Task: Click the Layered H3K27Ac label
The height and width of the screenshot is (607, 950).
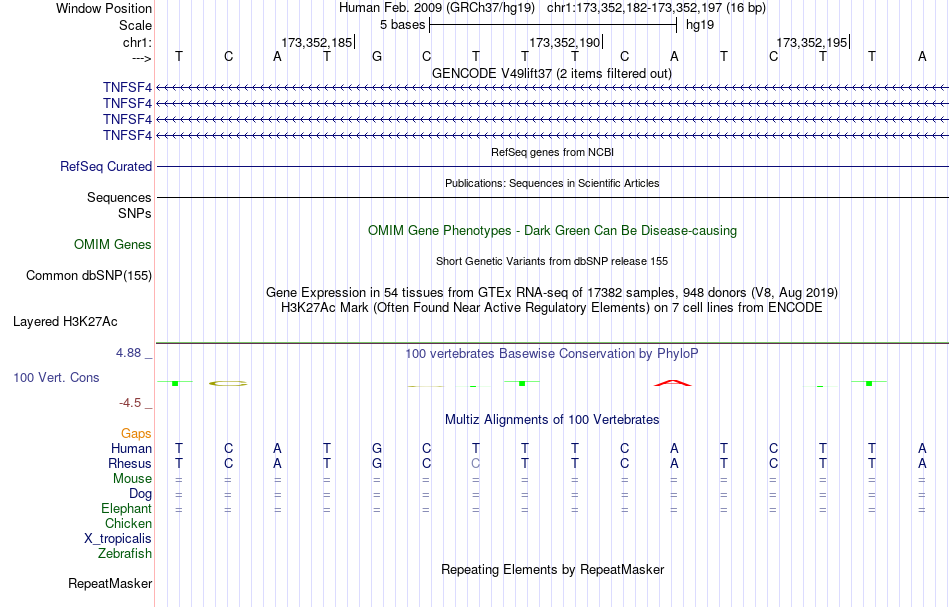Action: click(65, 322)
